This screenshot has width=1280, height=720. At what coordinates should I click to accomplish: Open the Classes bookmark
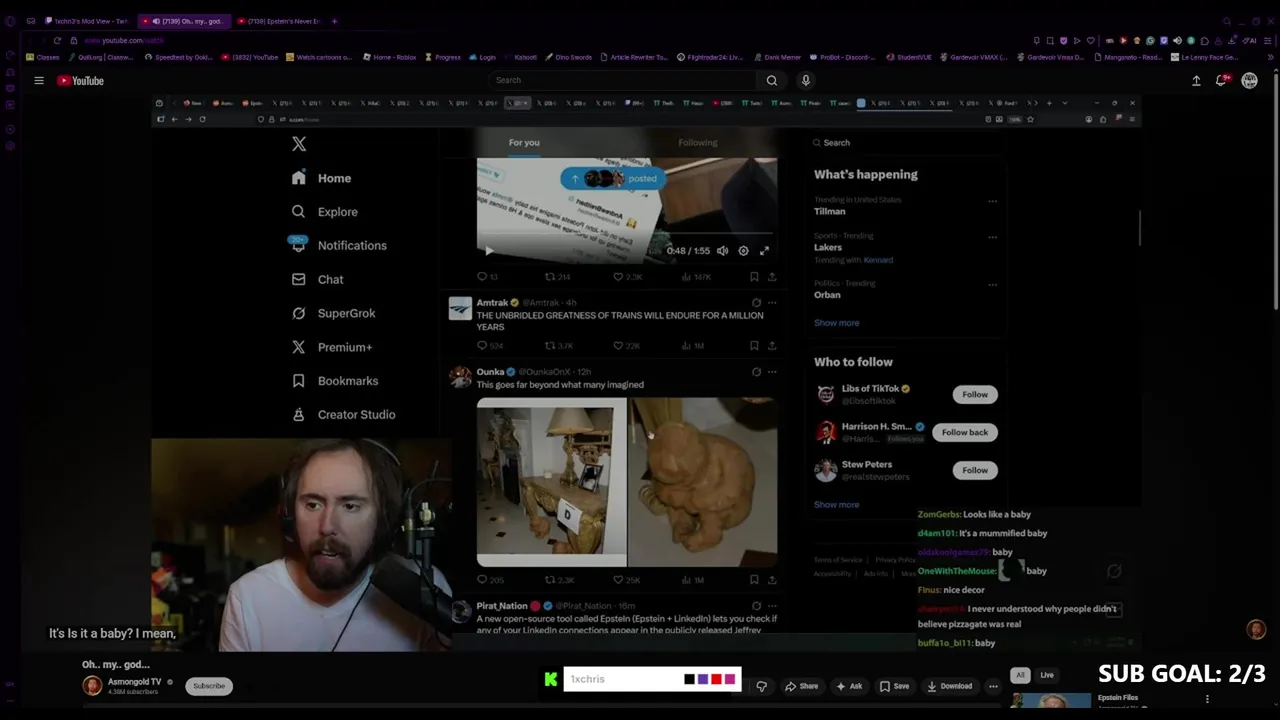click(x=42, y=57)
